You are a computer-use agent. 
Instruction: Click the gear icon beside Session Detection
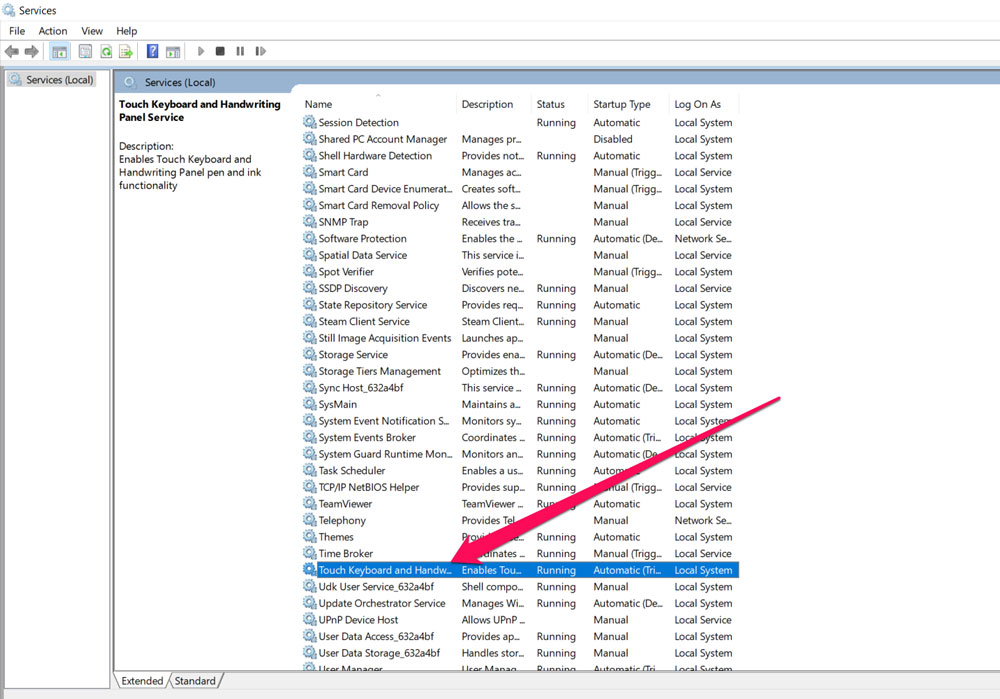pos(310,122)
